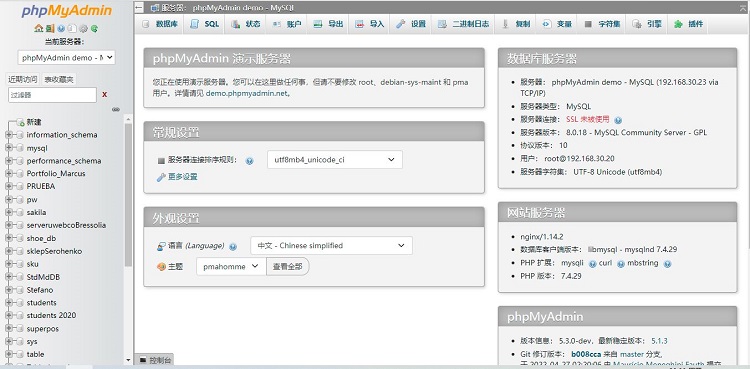Open the b008cca git revision link
750x369 pixels.
click(x=585, y=354)
